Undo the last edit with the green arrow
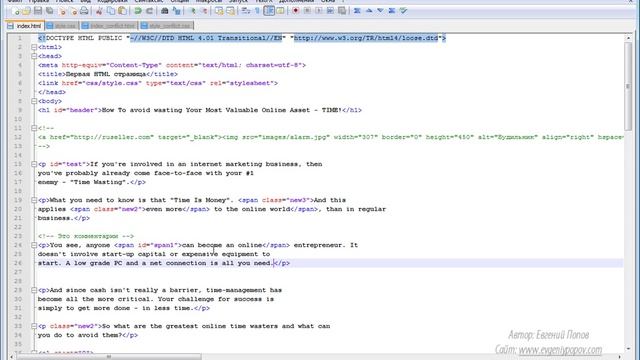Image resolution: width=640 pixels, height=360 pixels. click(138, 11)
